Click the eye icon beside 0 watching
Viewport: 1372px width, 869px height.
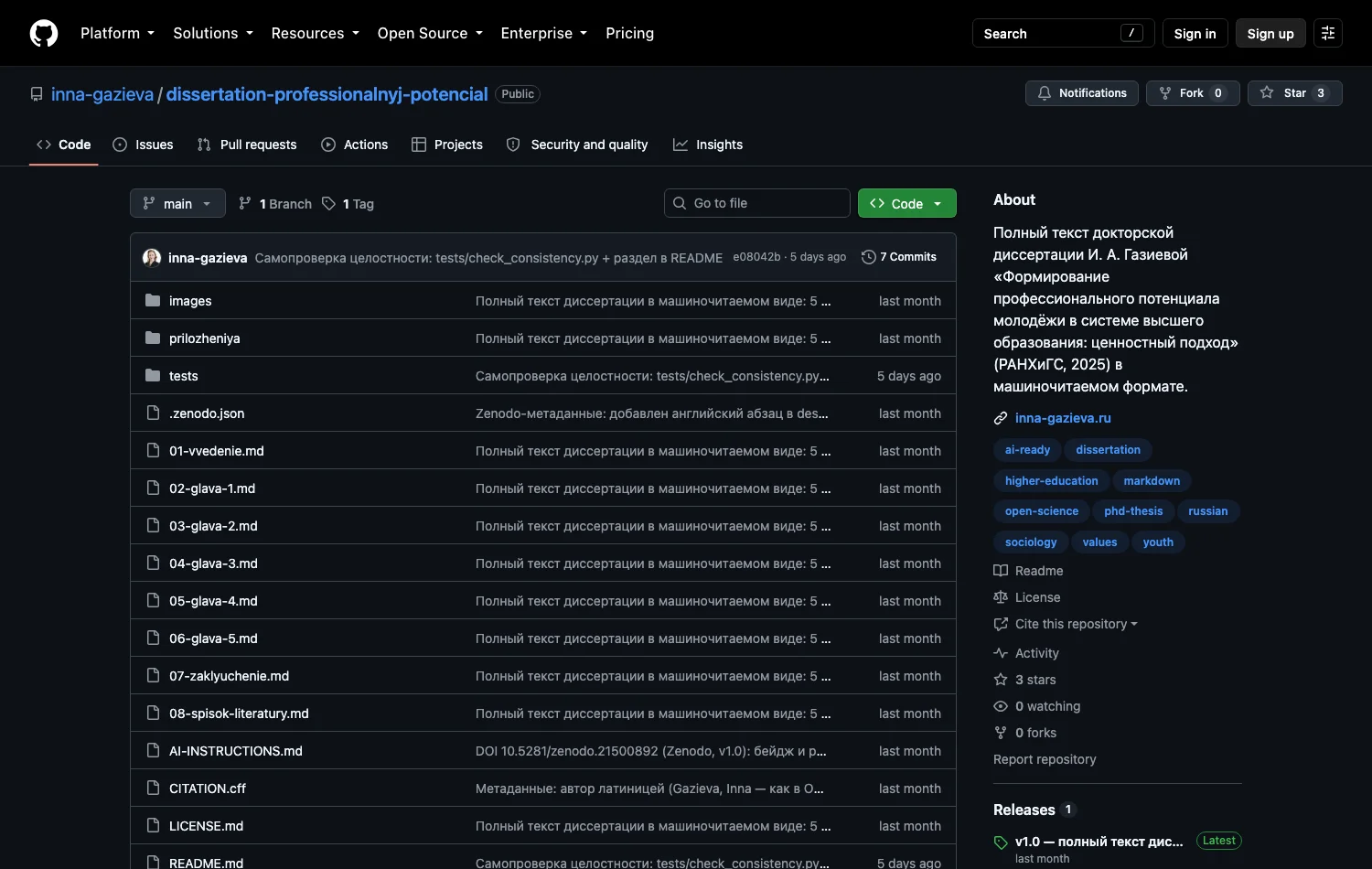pos(1001,706)
